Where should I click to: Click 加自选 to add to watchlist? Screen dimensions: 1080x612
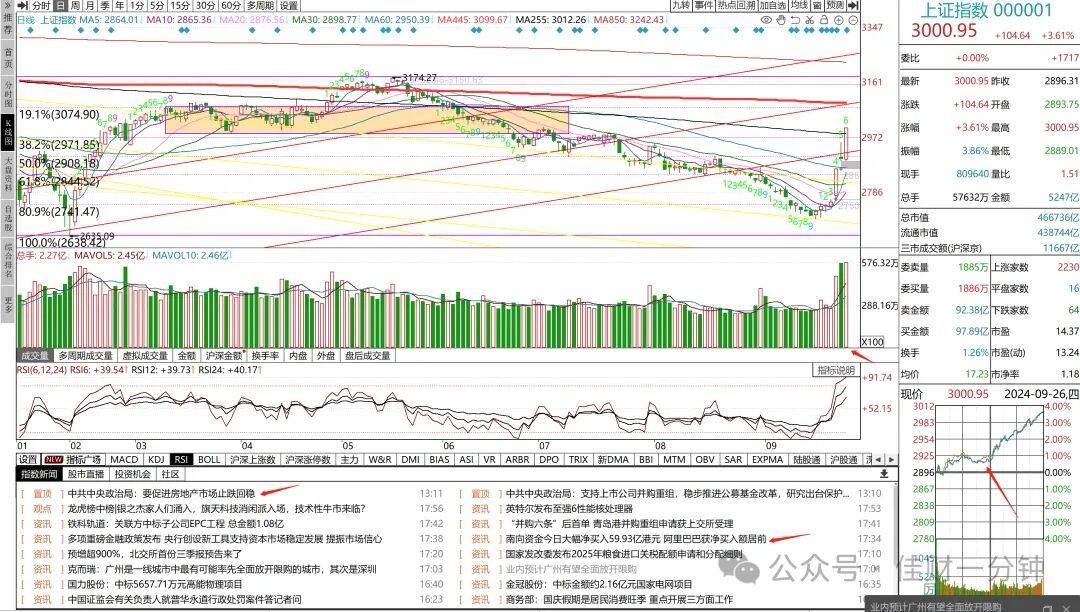[773, 6]
